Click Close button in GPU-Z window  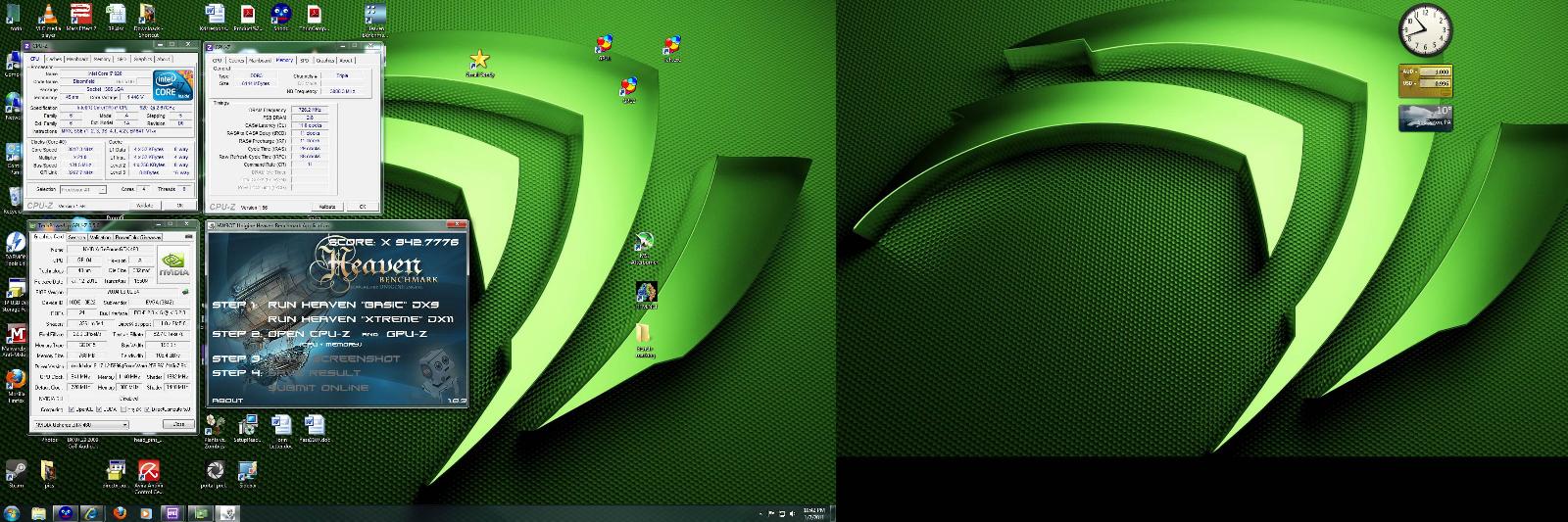point(178,424)
